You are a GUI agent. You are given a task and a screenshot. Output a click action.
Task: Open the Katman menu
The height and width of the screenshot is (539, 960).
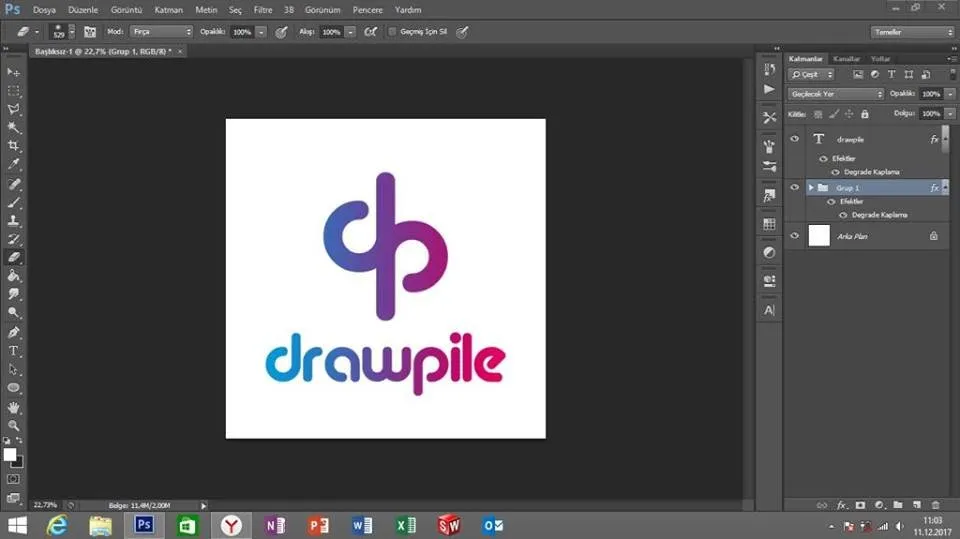point(168,10)
